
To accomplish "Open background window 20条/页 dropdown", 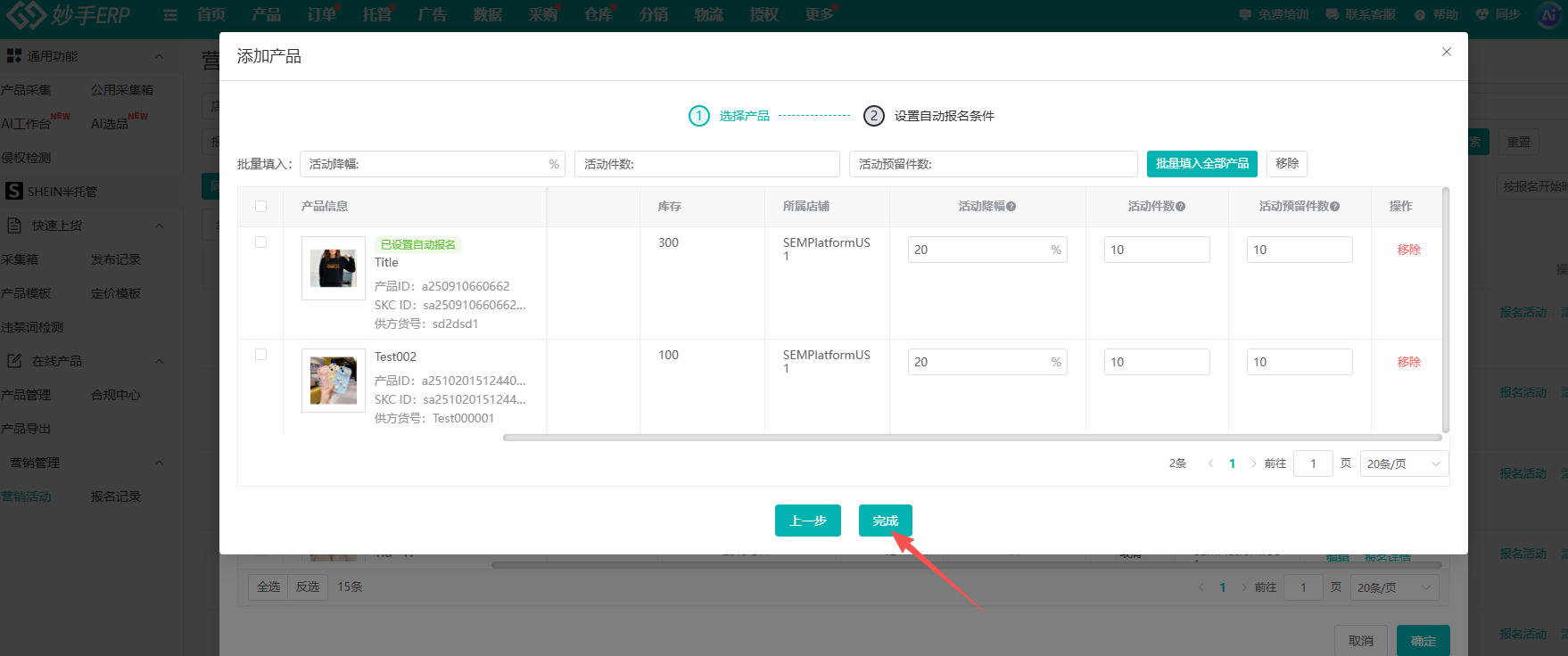I will point(1394,587).
